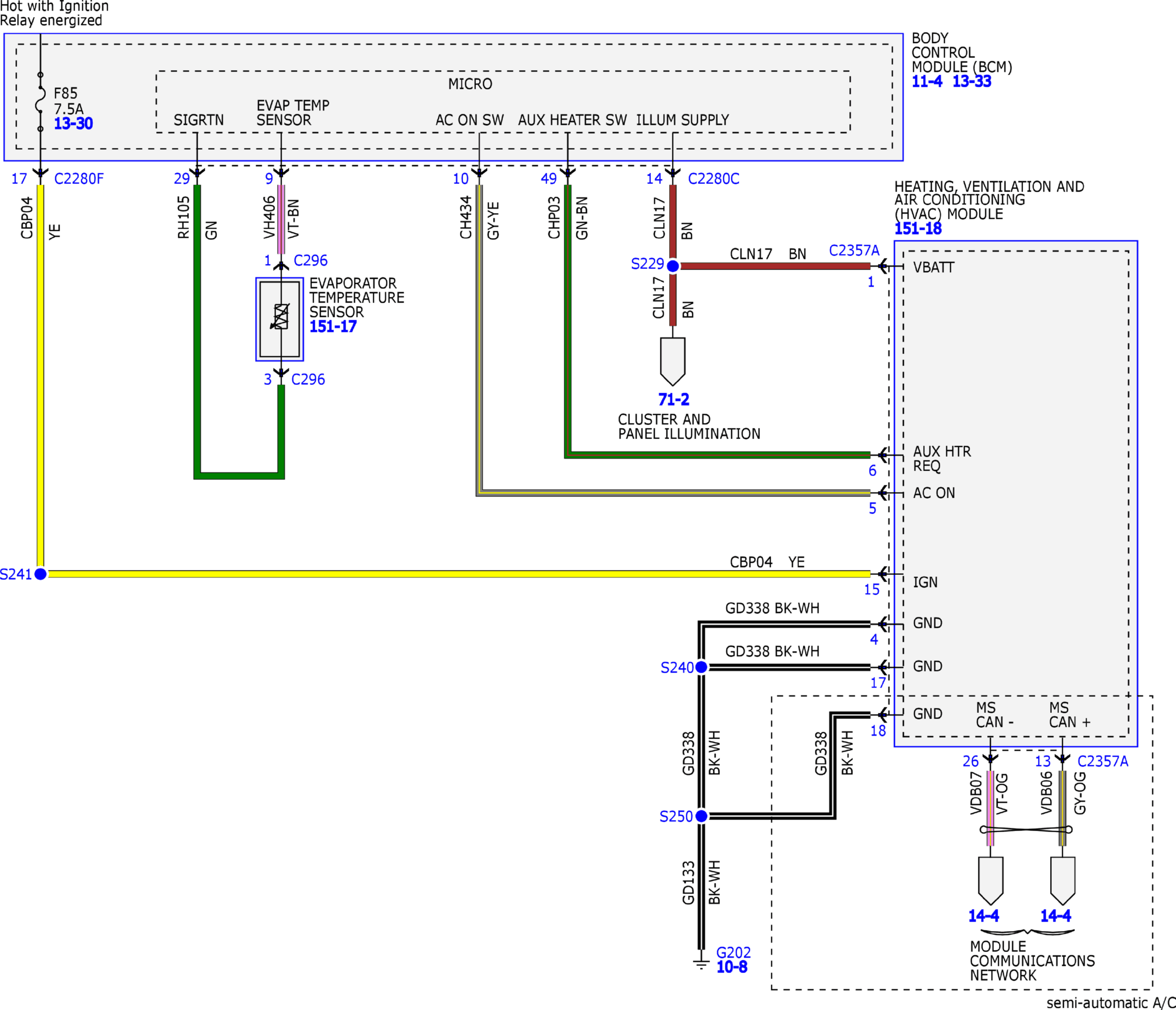Click the EVAP TEMP SENSOR label

(x=293, y=113)
